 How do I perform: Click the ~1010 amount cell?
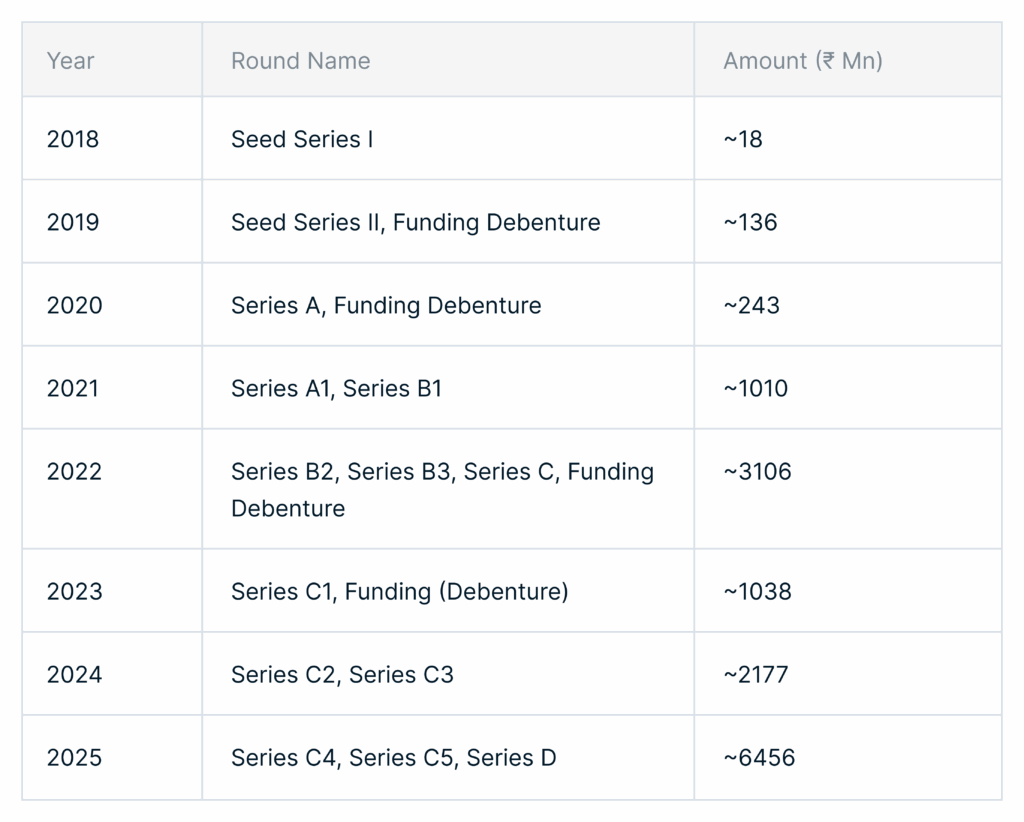pyautogui.click(x=848, y=387)
